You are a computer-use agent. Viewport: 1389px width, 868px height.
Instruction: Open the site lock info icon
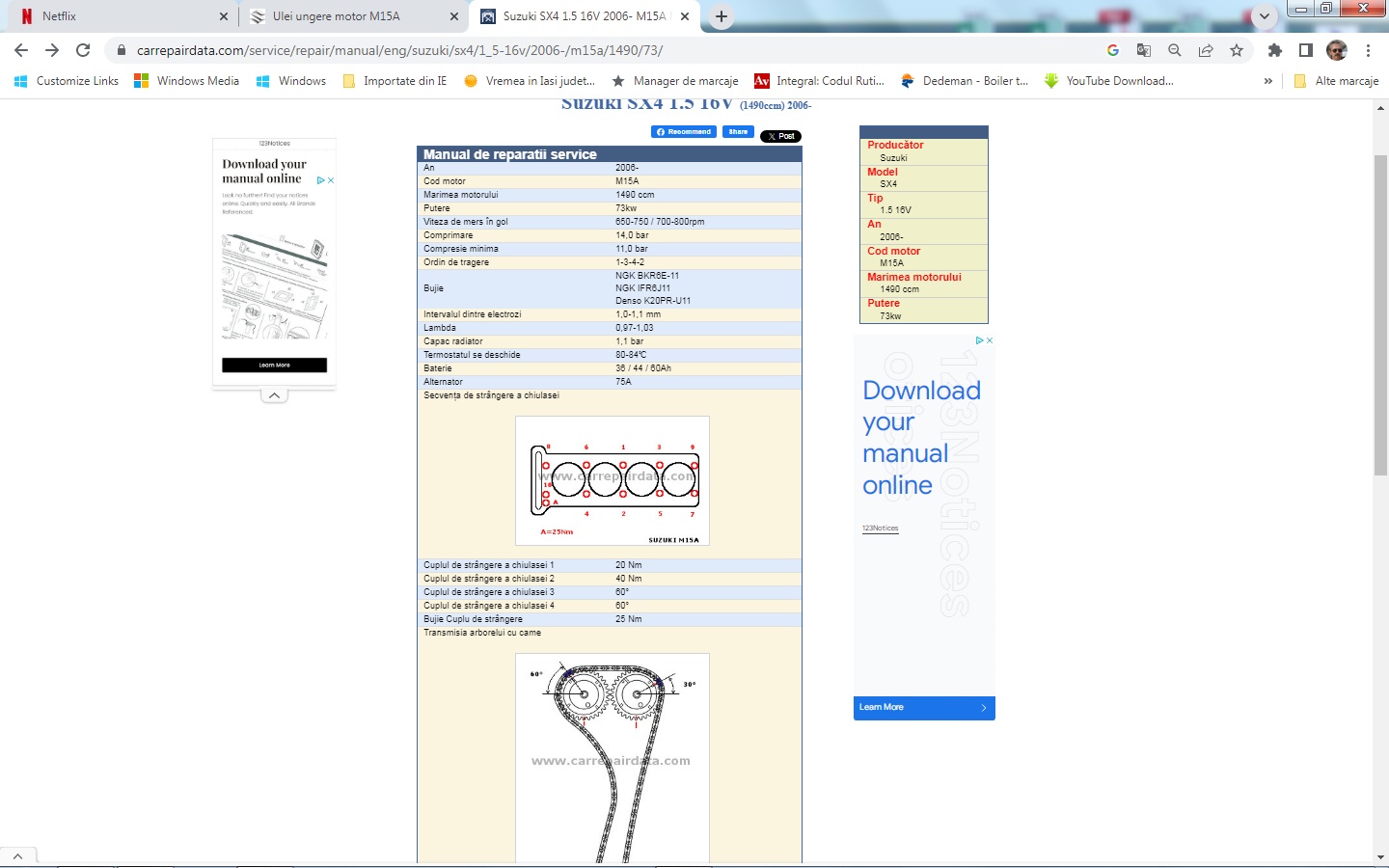point(121,50)
